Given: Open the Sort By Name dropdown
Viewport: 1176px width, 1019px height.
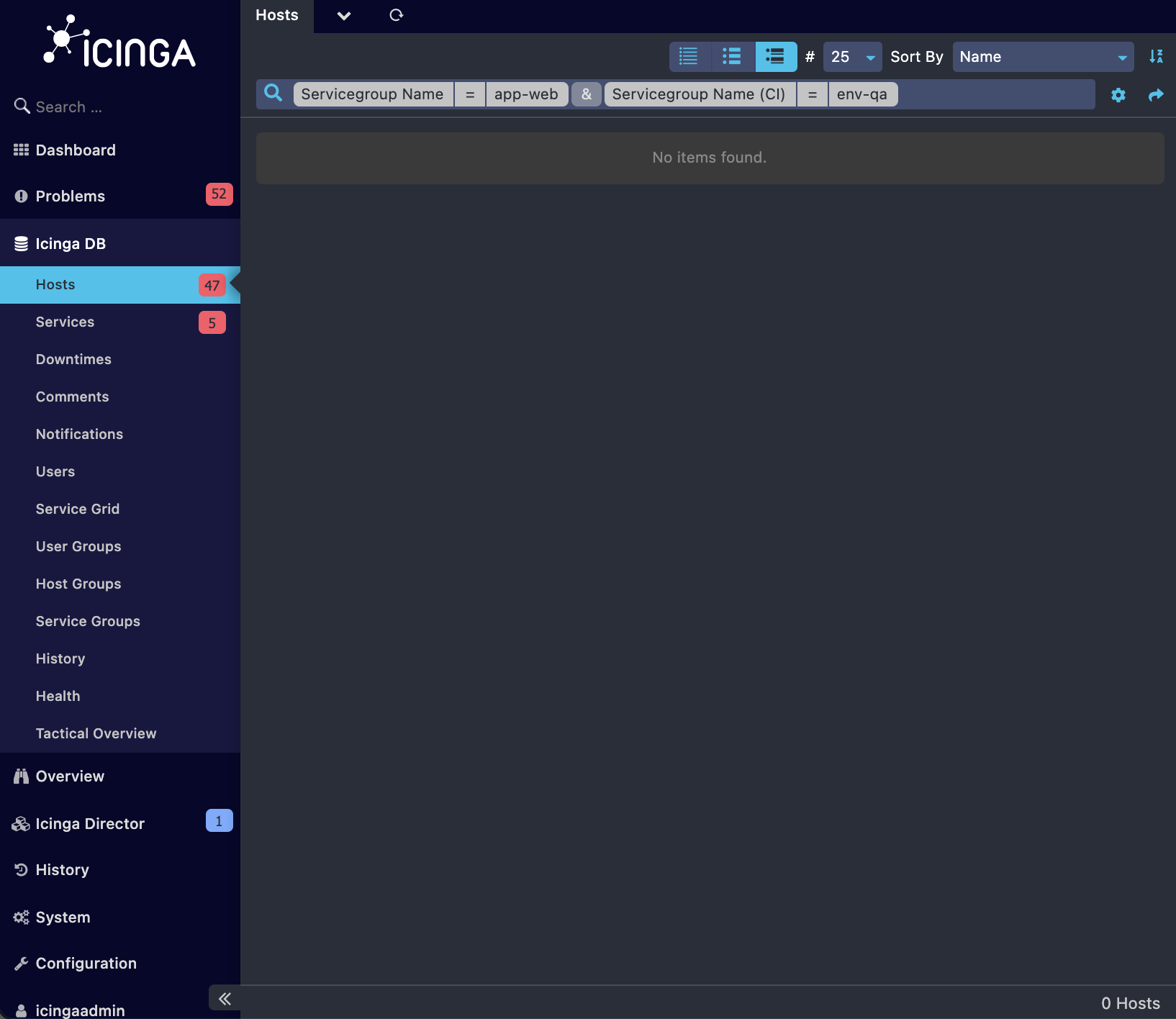Looking at the screenshot, I should pyautogui.click(x=1043, y=57).
